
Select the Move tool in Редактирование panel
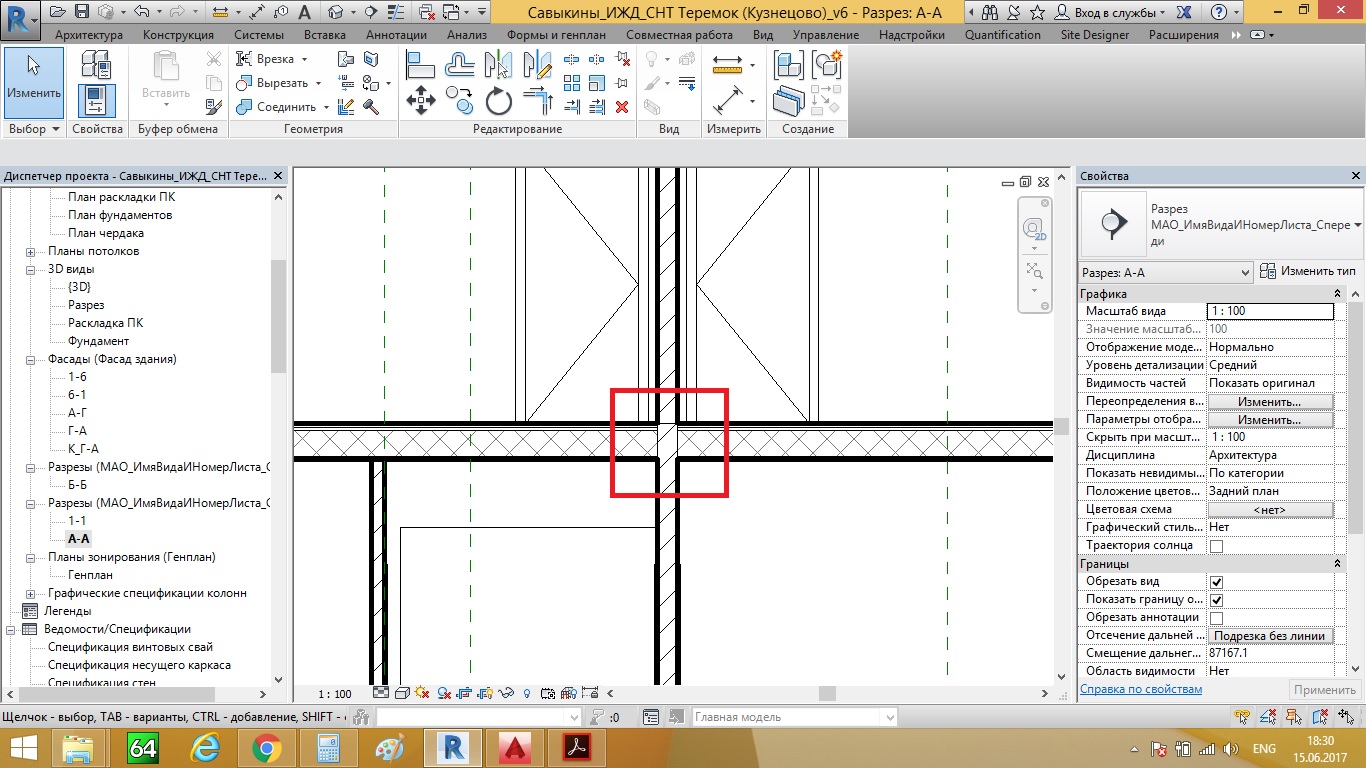(420, 101)
